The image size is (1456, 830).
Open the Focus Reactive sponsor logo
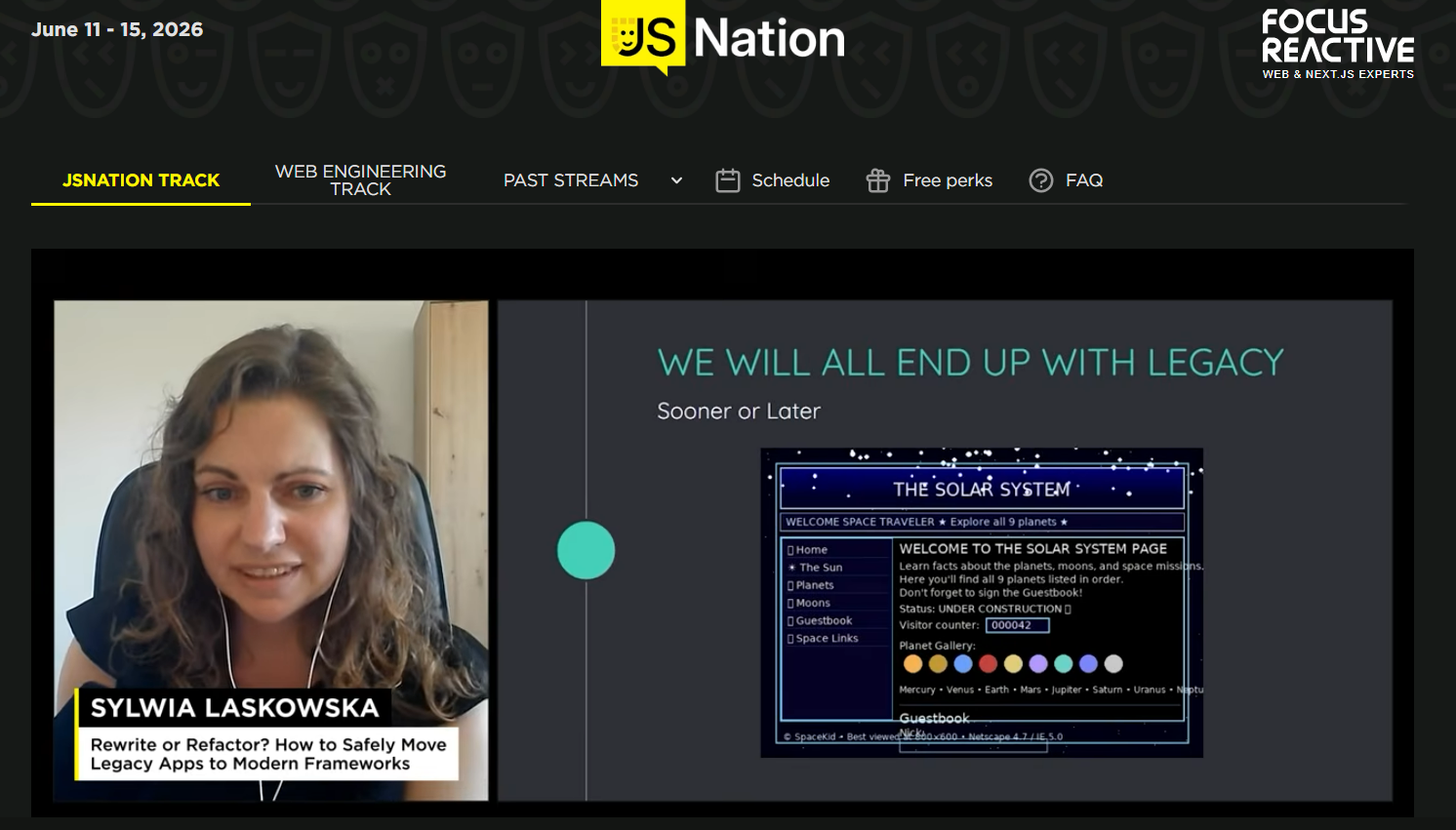tap(1338, 45)
